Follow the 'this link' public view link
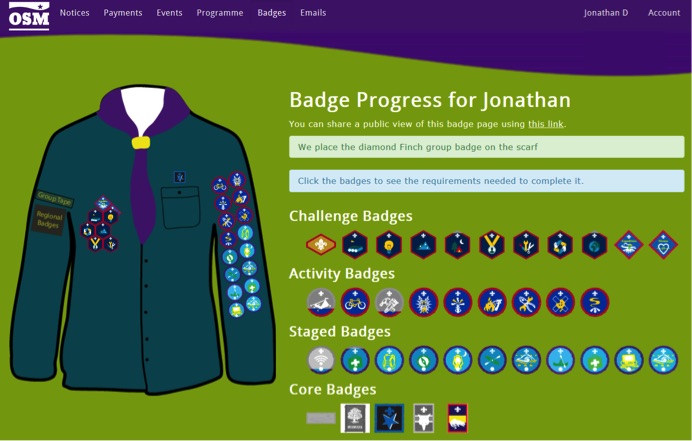 [546, 124]
